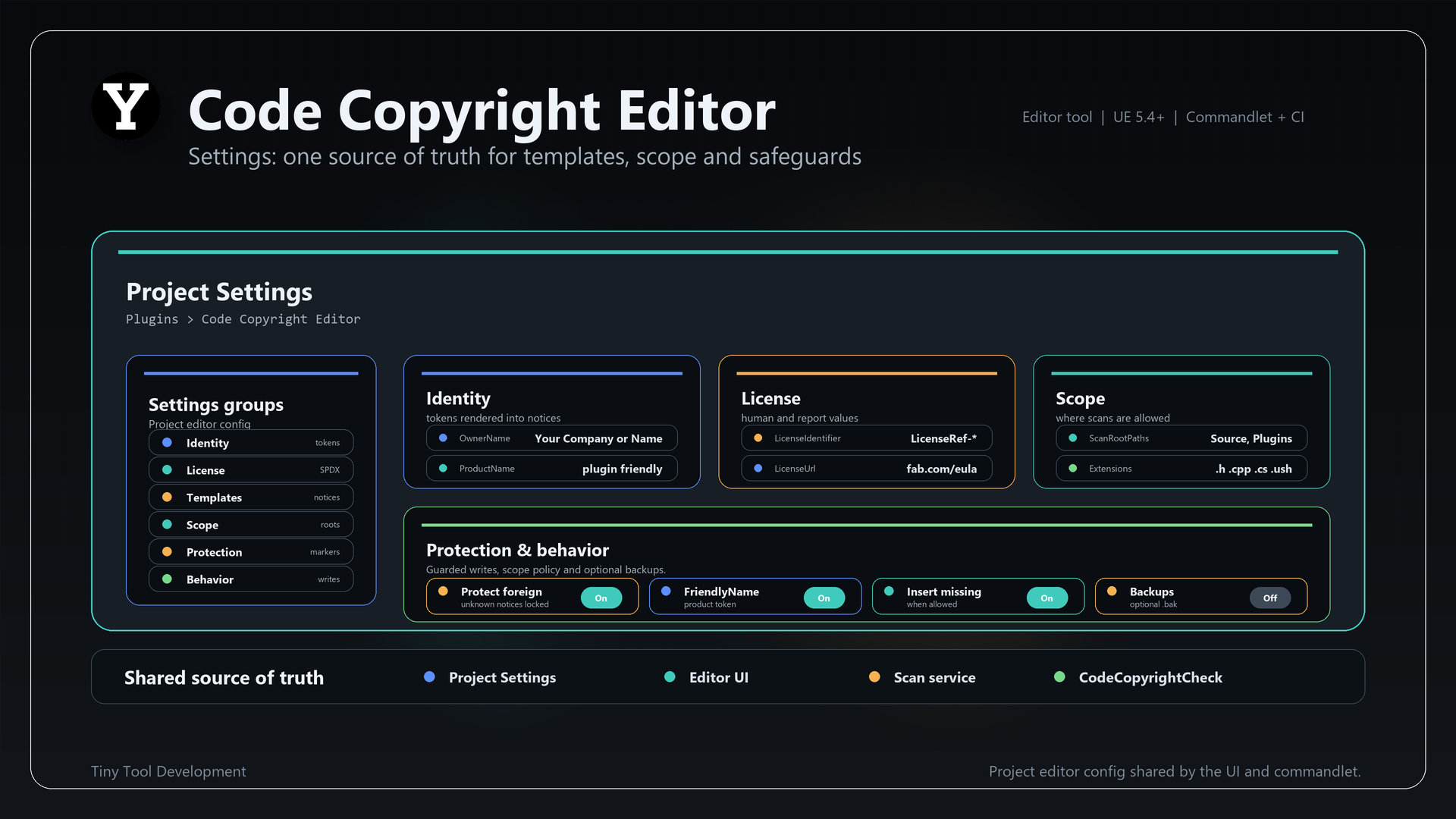
Task: Click the teal dot beside ScanRootPaths
Action: tap(1072, 438)
